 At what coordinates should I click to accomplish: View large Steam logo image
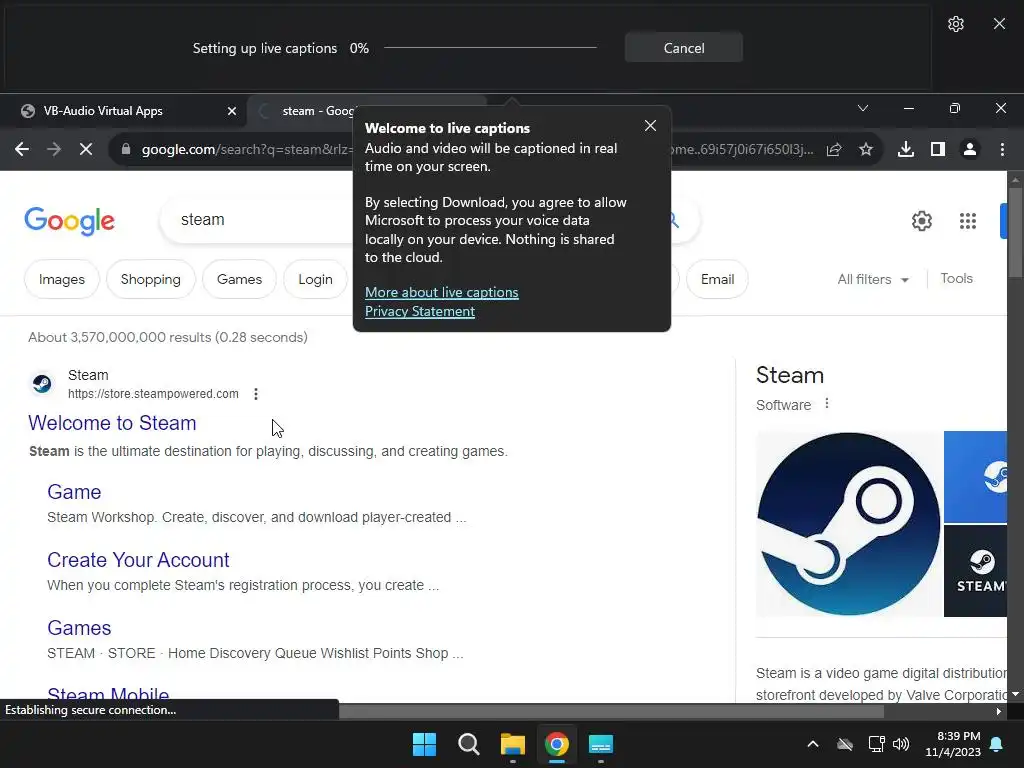(x=848, y=524)
